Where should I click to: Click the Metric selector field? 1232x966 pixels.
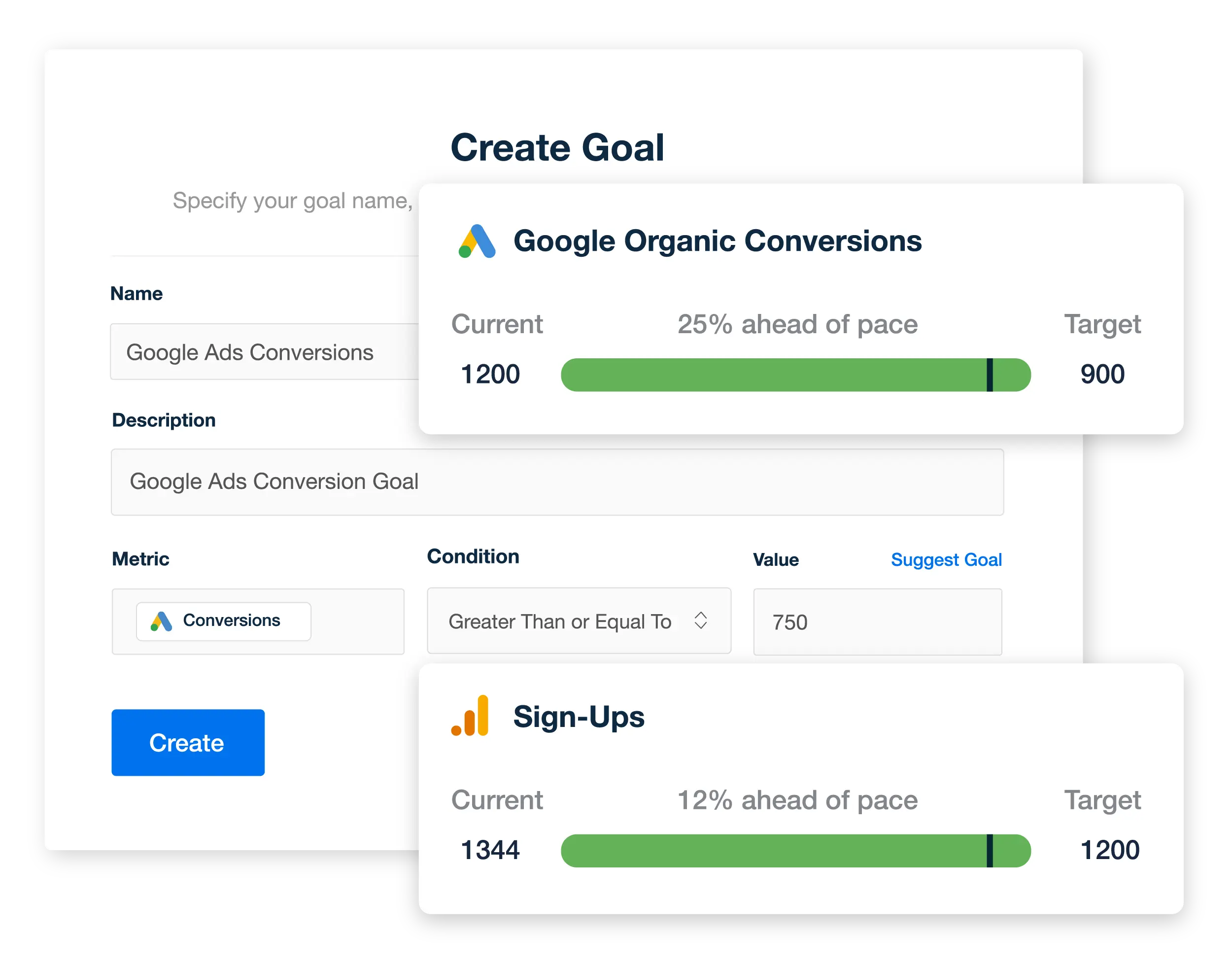point(356,621)
